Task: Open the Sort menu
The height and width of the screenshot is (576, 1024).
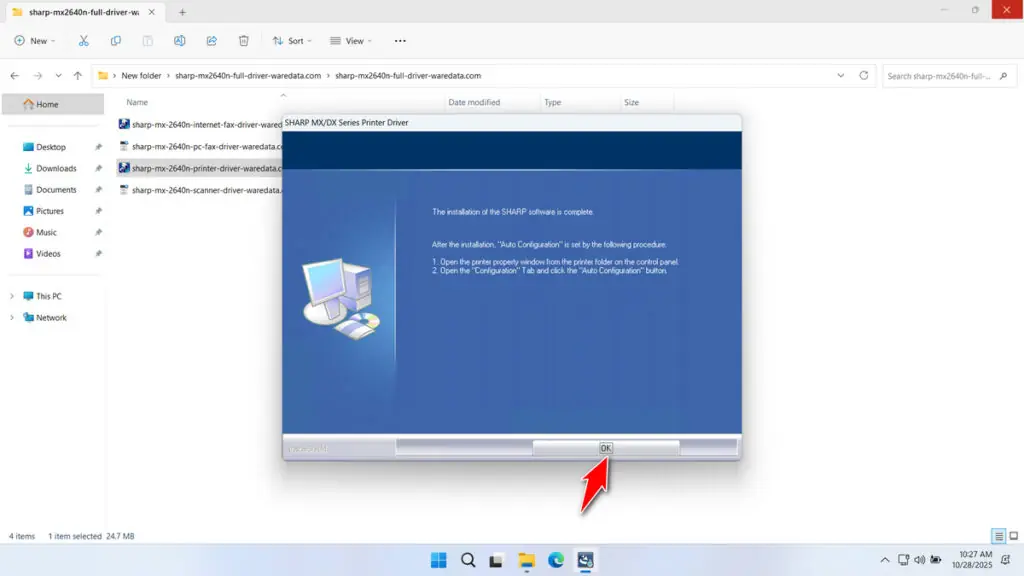Action: coord(293,41)
